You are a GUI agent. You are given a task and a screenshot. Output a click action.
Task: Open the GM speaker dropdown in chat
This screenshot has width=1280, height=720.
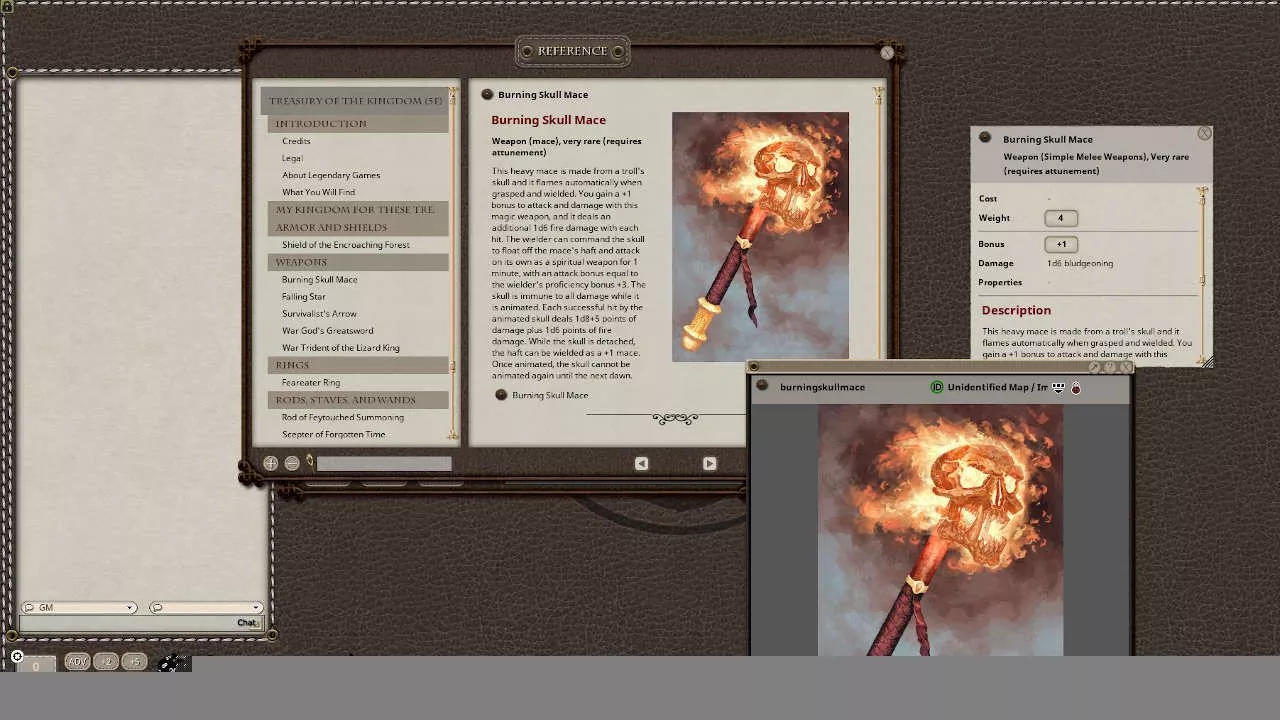(78, 607)
